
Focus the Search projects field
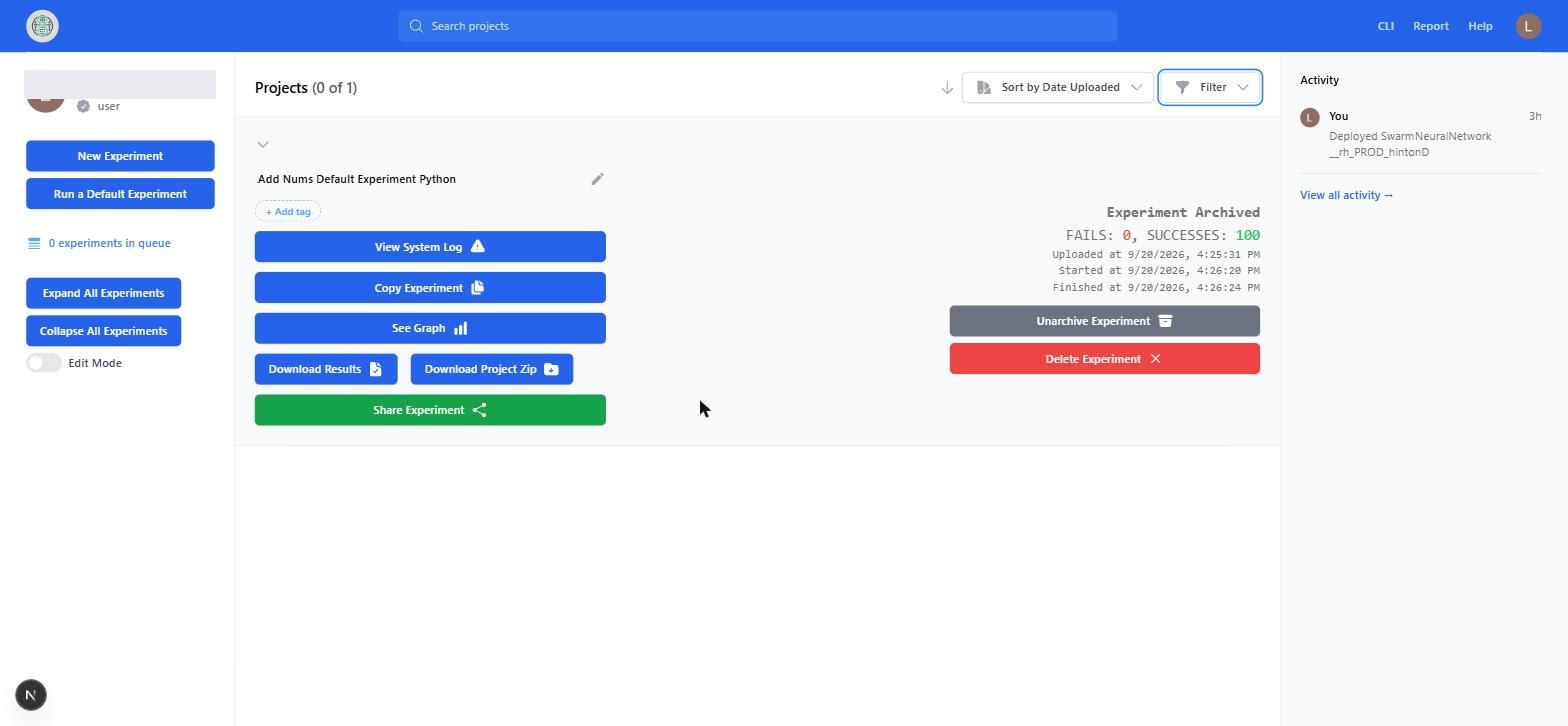pos(757,26)
